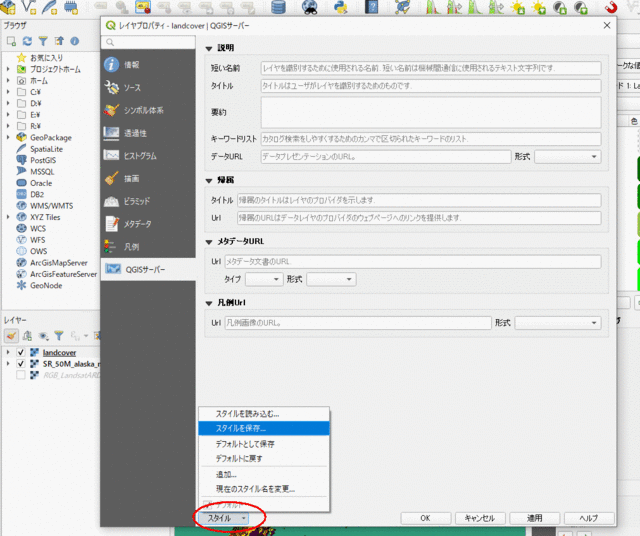Click the browser panel filter icon

[43, 41]
